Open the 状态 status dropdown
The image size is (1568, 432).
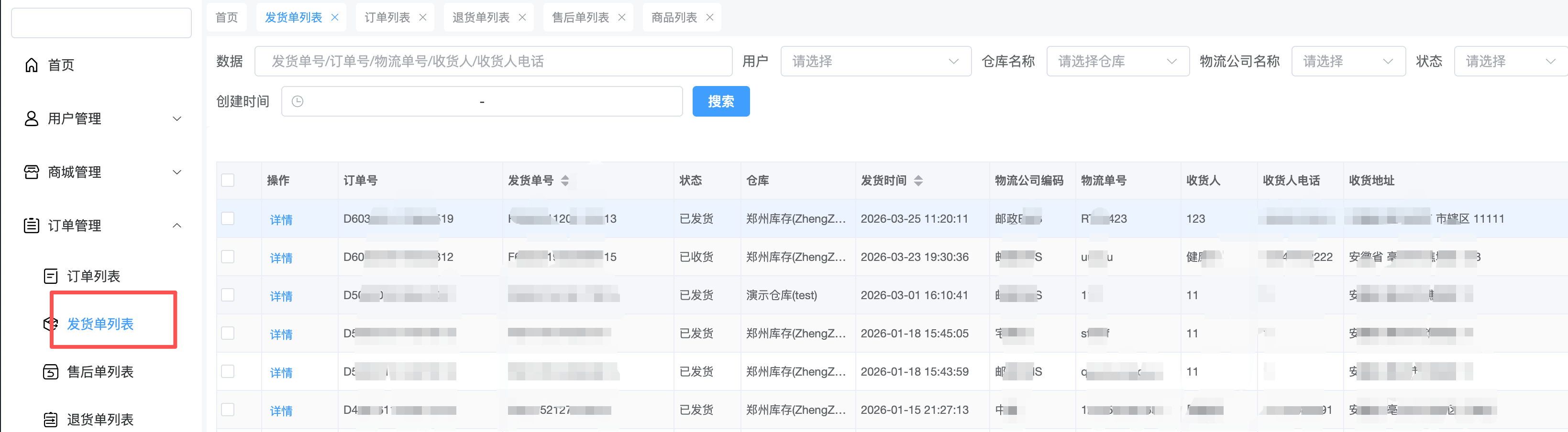(x=1511, y=62)
